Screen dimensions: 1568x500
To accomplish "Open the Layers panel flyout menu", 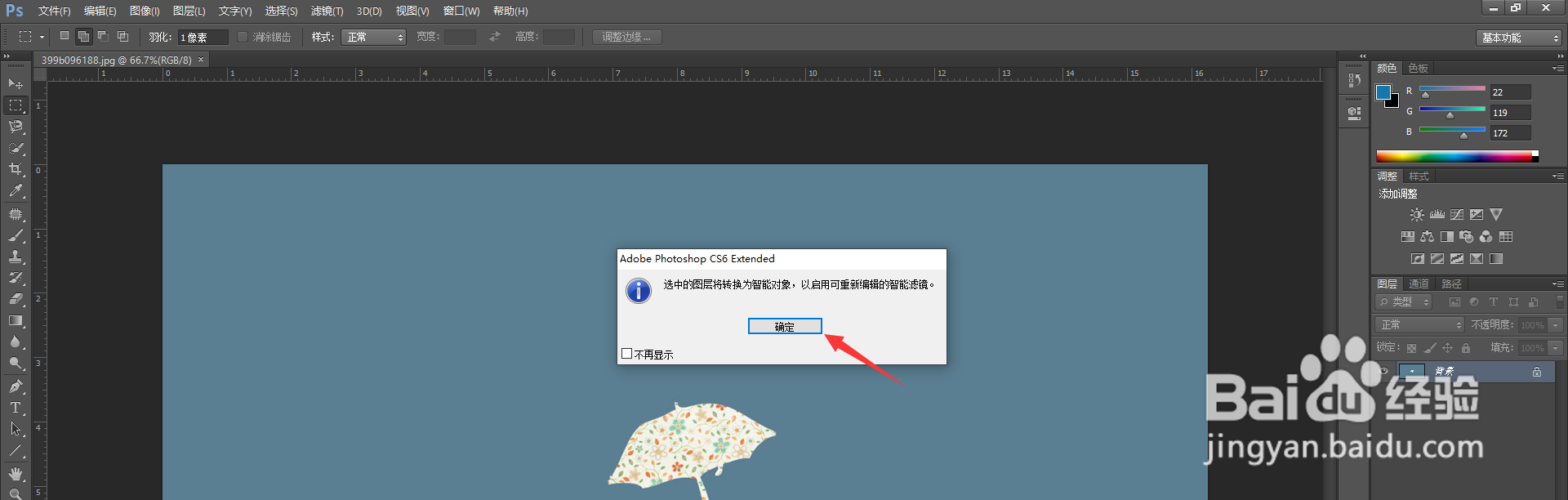I will click(1558, 283).
